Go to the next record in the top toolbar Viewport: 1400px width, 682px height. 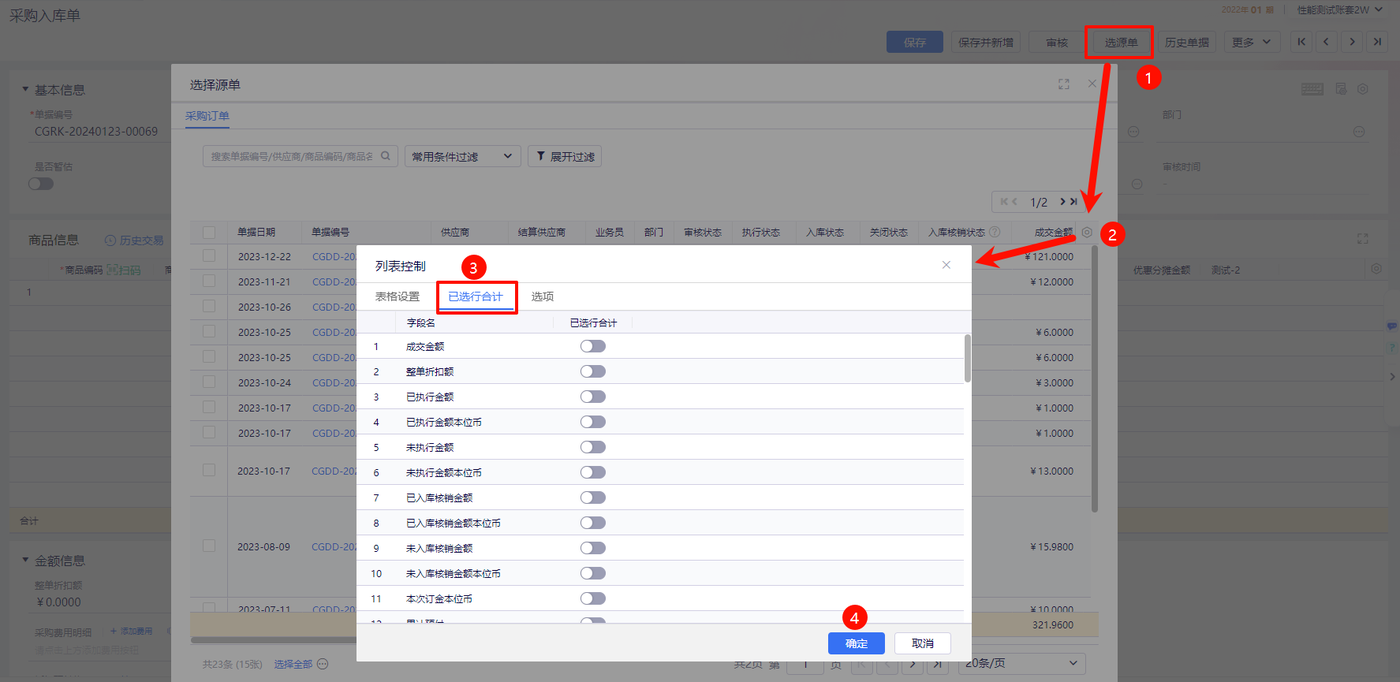[x=1352, y=42]
